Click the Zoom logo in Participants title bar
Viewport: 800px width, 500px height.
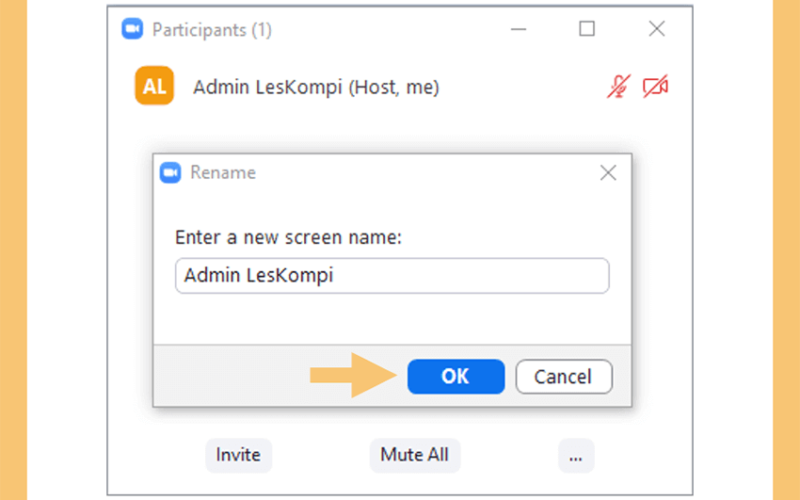point(132,29)
